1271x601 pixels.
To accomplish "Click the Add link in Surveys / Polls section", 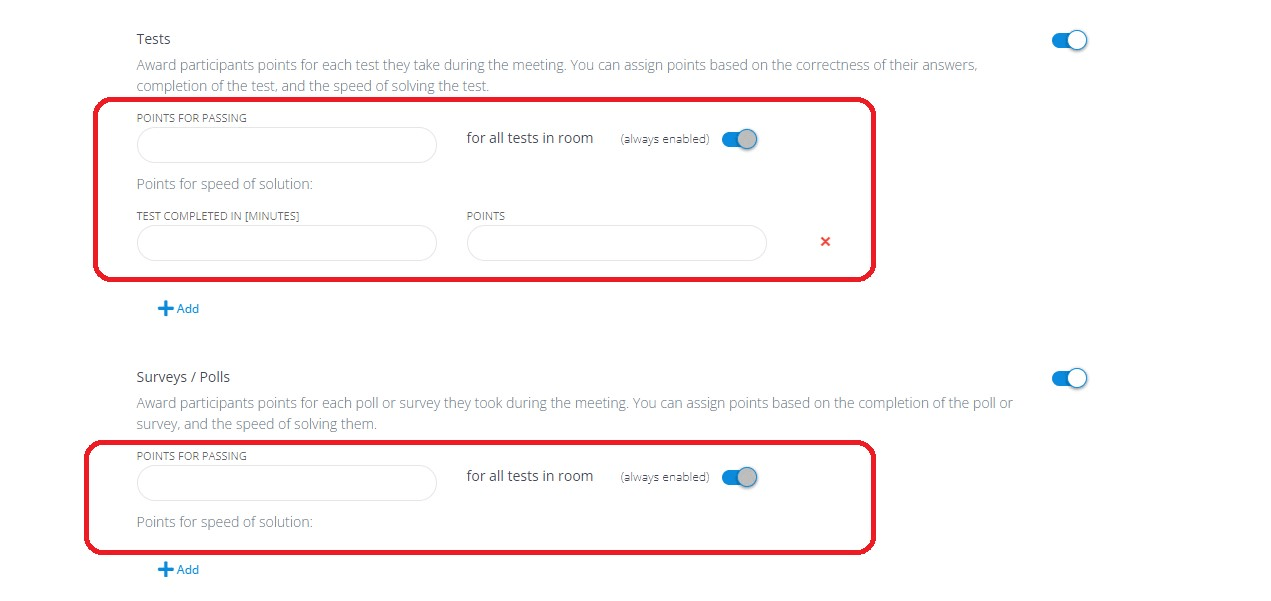I will [188, 570].
